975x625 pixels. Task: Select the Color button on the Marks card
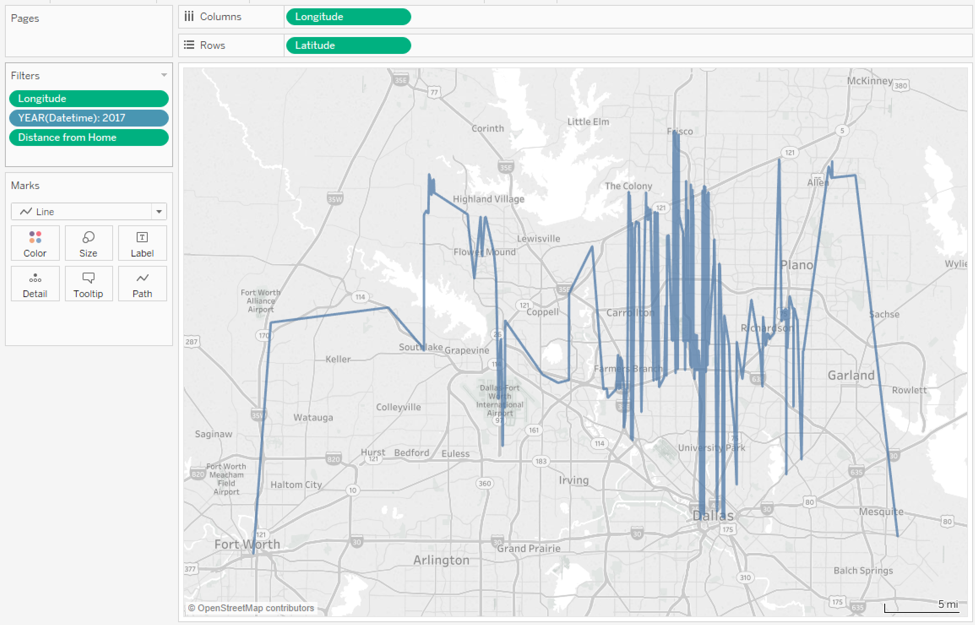[34, 243]
